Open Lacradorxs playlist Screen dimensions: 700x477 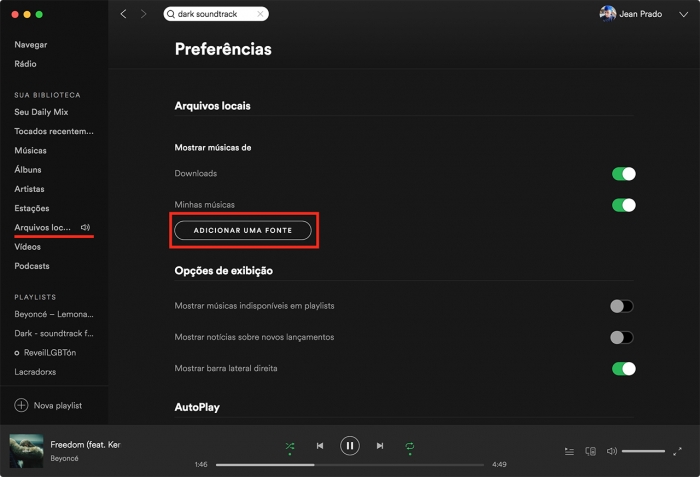[35, 372]
